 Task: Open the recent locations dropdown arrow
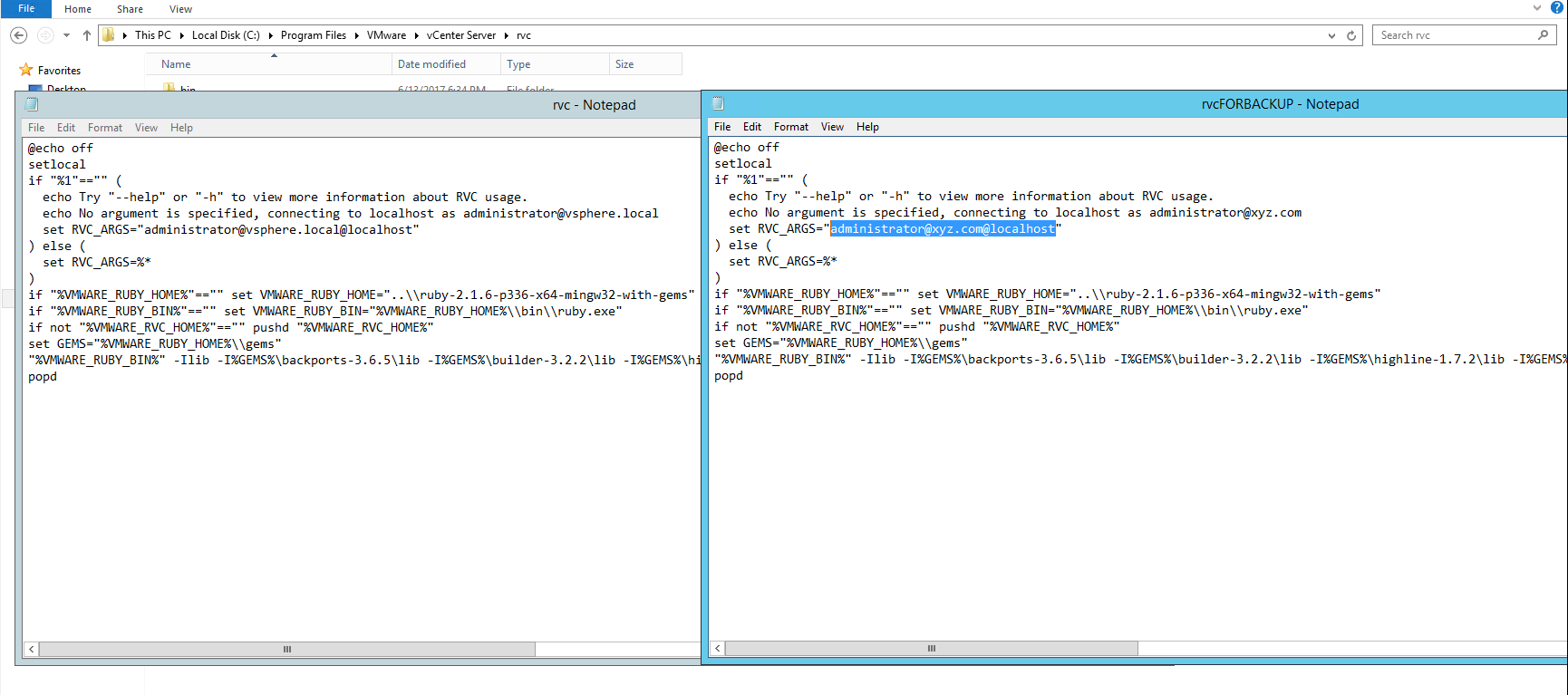pos(66,35)
